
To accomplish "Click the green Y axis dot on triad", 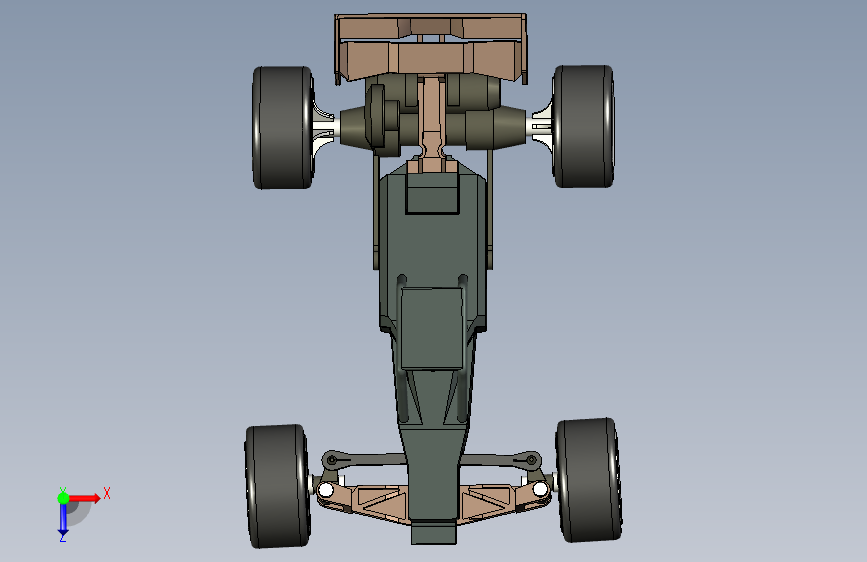I will pos(63,498).
